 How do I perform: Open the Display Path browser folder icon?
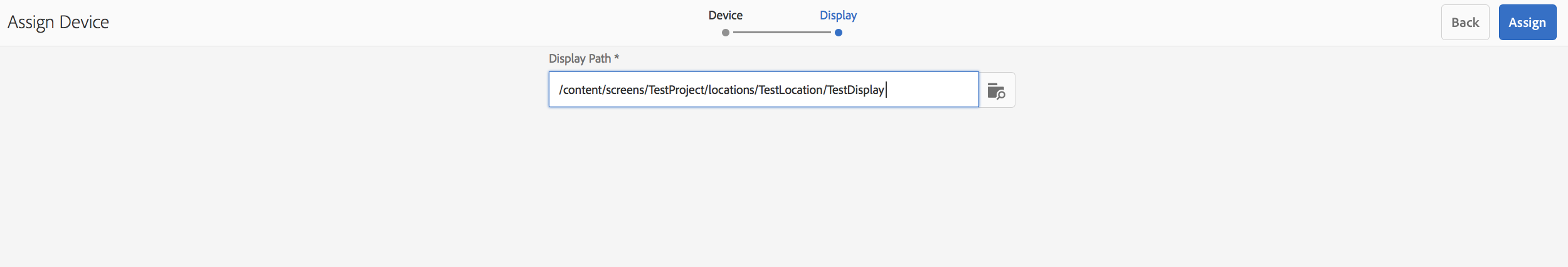[996, 90]
